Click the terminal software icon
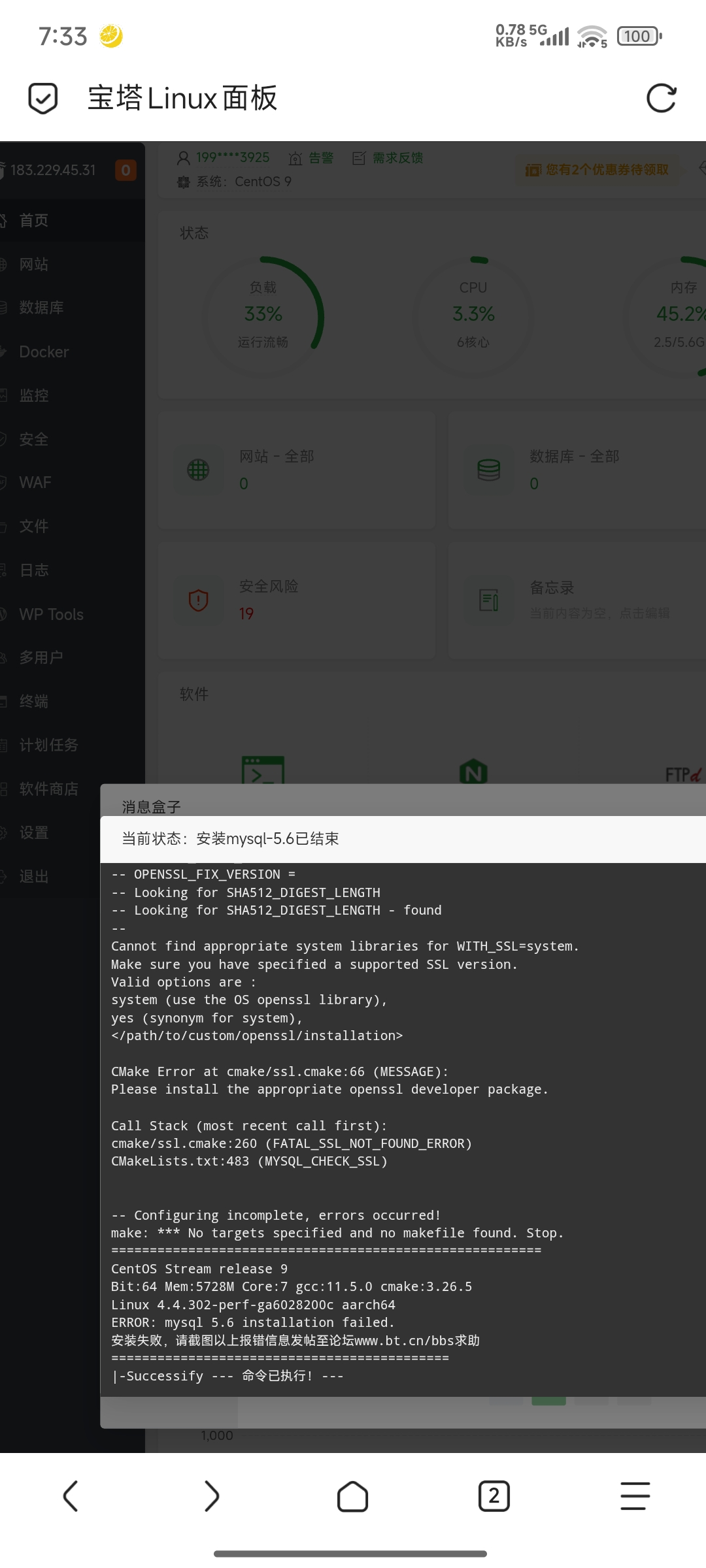The image size is (706, 1568). coord(263,770)
